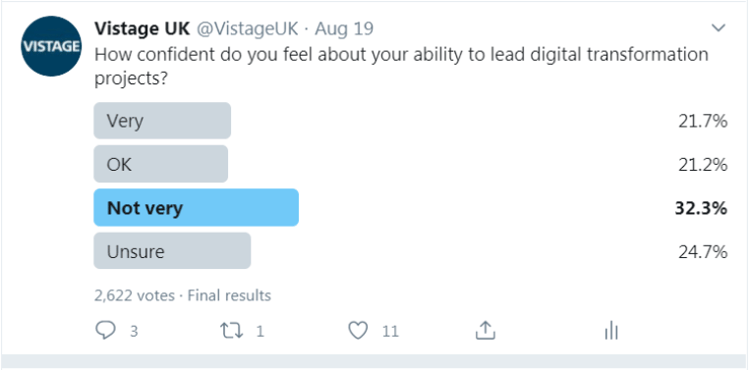Select the 'Very' poll result bar
Image resolution: width=750 pixels, height=370 pixels.
[x=162, y=121]
